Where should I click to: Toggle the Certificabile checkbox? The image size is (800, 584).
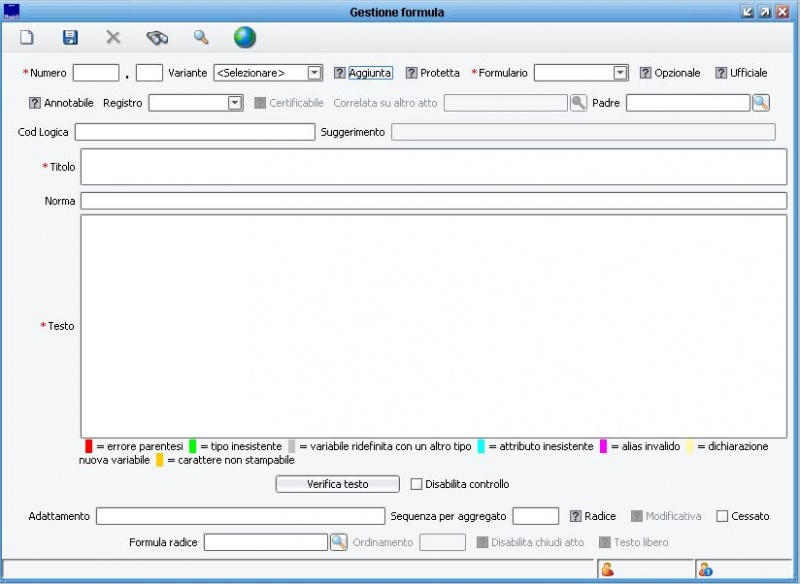[260, 103]
